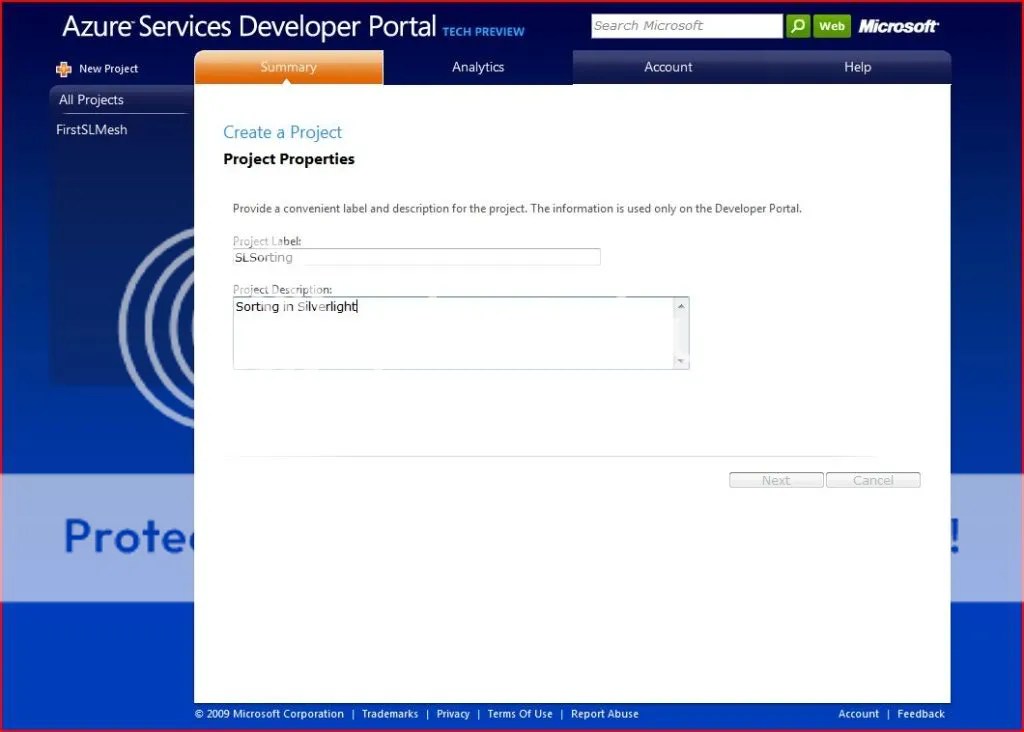
Task: Open the Summary tab
Action: click(x=288, y=67)
